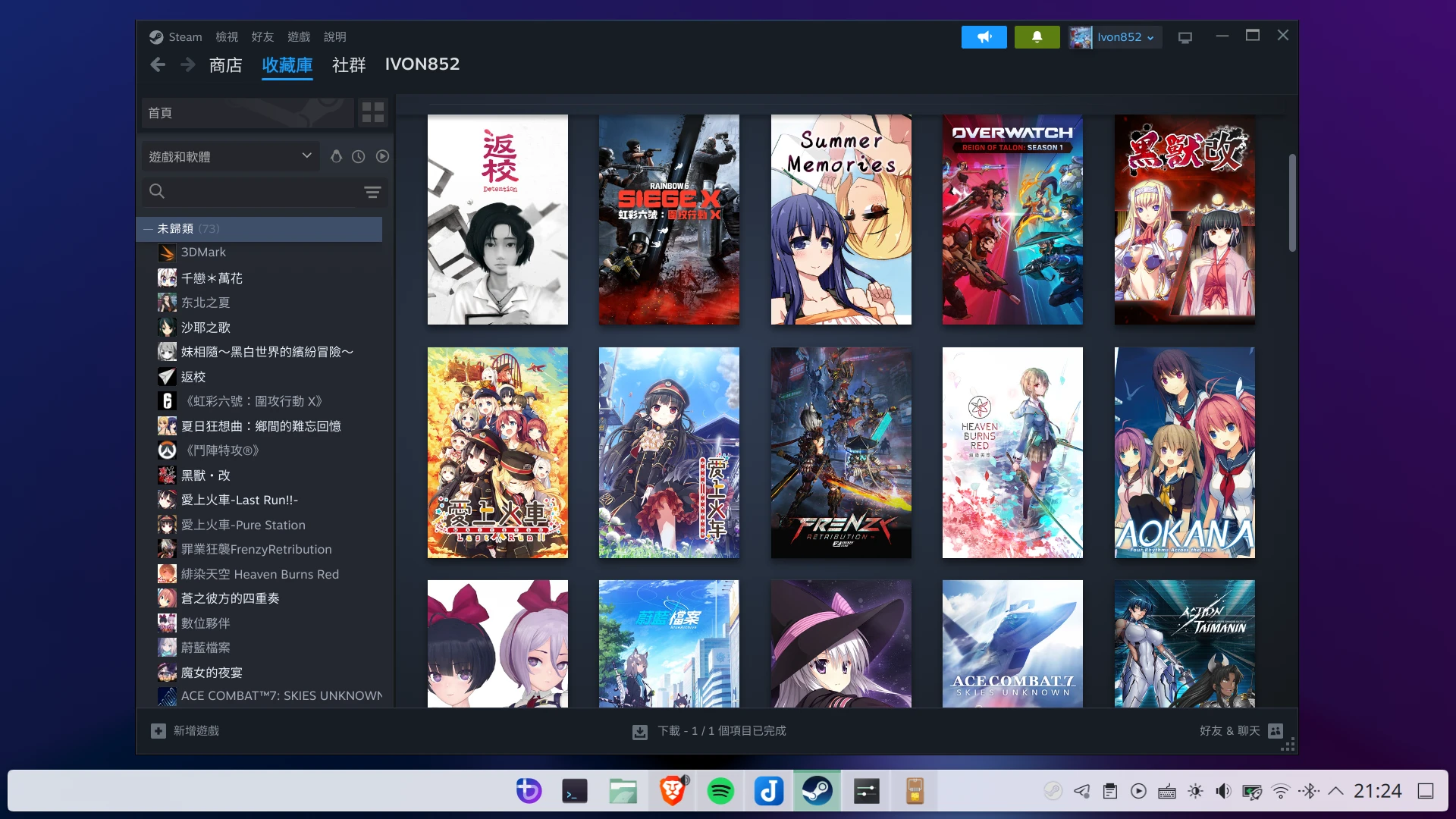Image resolution: width=1456 pixels, height=819 pixels.
Task: Switch to the grid collections view icon
Action: coord(372,113)
